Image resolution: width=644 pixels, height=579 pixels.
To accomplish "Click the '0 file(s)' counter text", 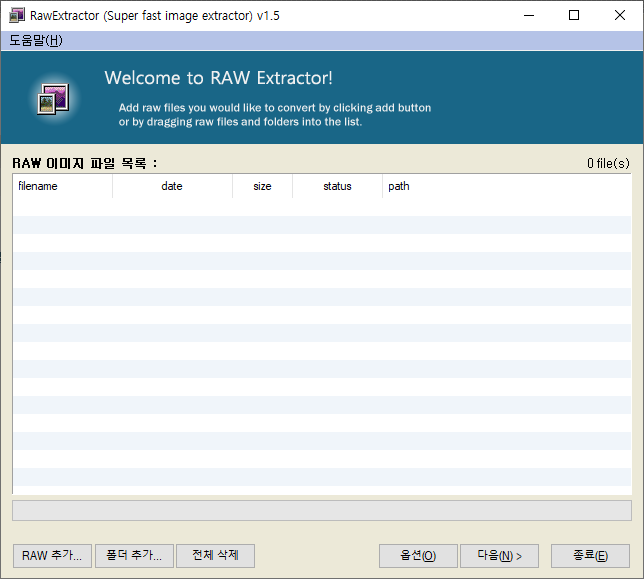I will 608,163.
